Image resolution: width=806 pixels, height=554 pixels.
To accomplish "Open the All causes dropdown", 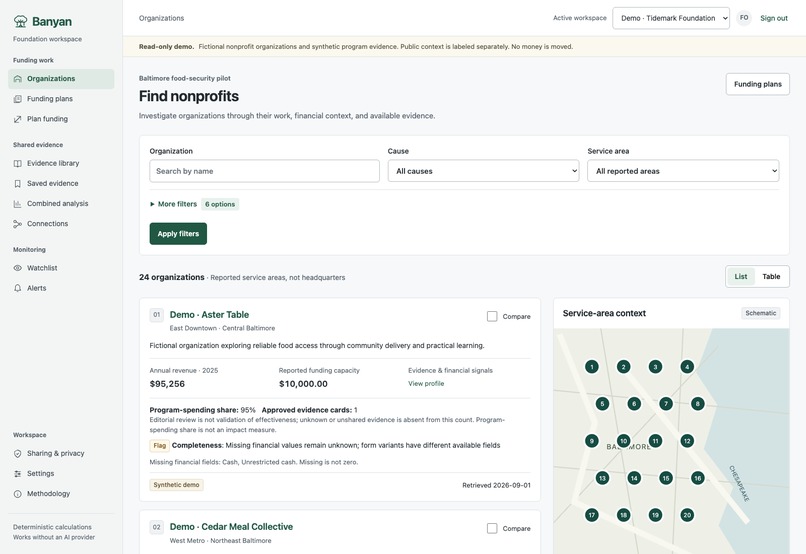I will 483,171.
